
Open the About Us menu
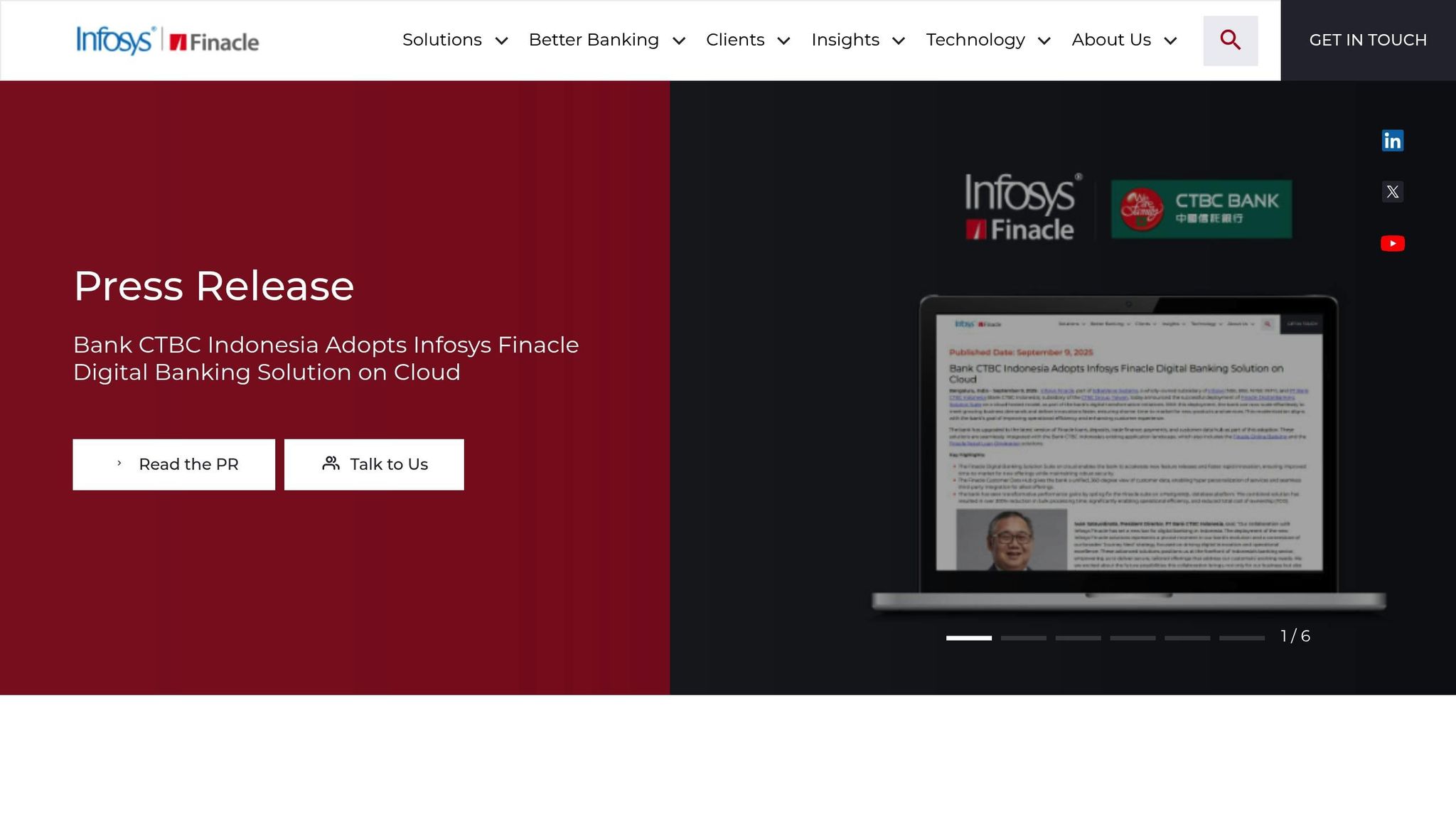tap(1111, 40)
